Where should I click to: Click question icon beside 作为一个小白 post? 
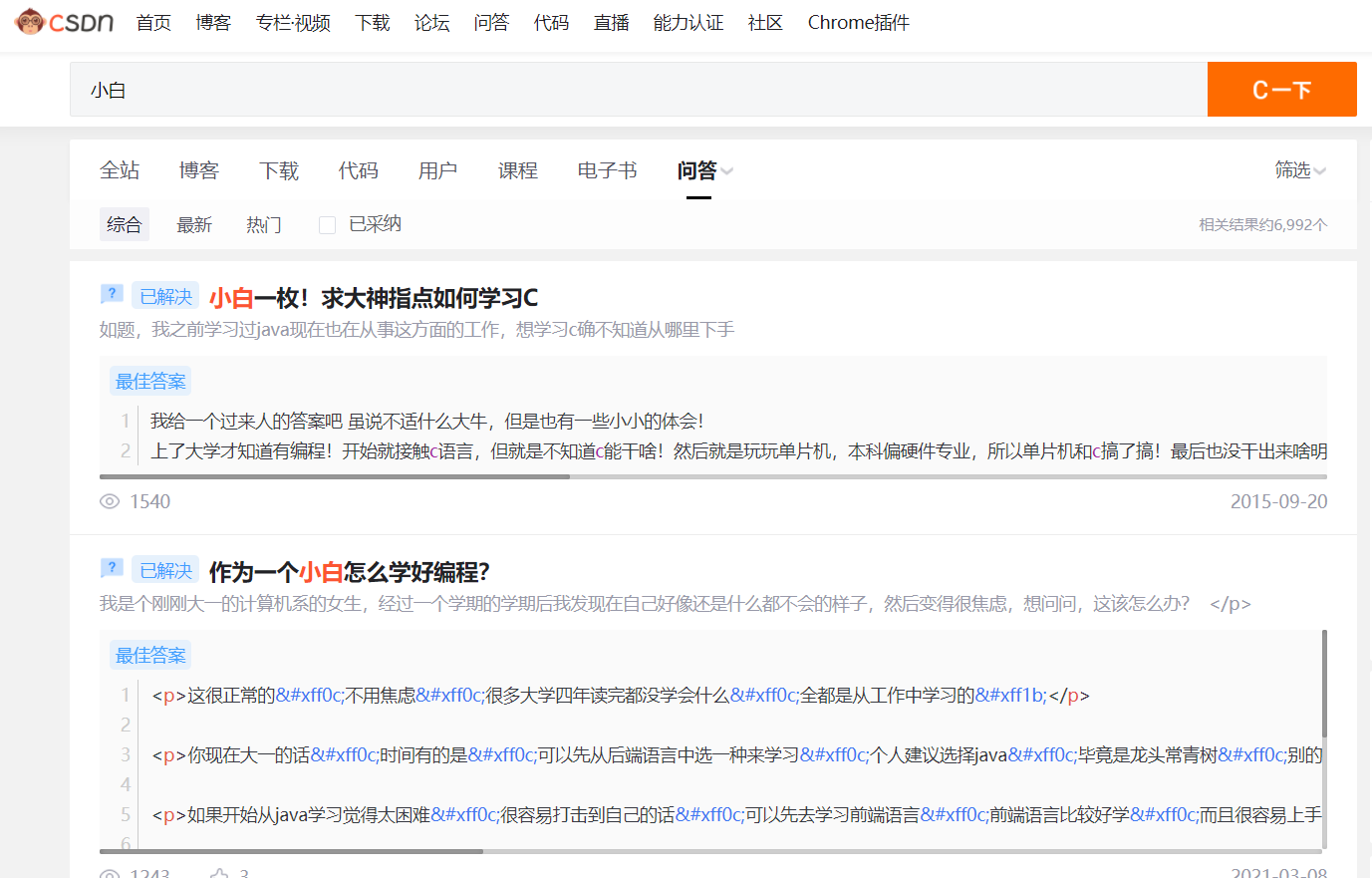pos(112,568)
